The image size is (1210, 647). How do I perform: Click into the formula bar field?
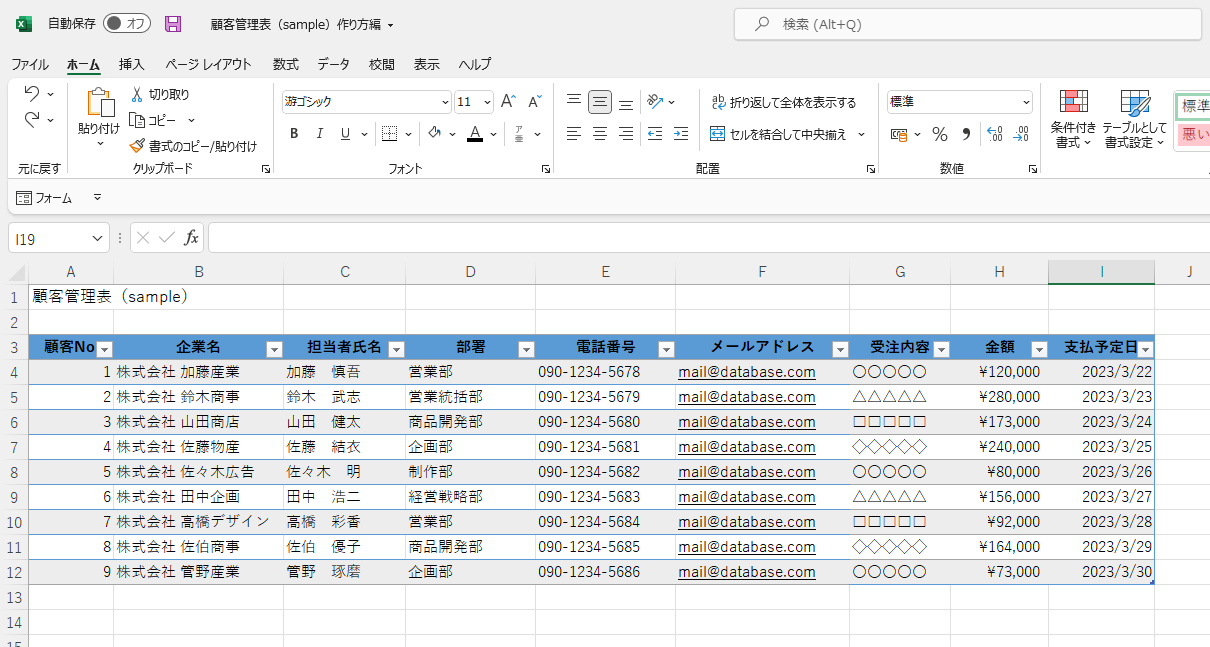[x=709, y=238]
